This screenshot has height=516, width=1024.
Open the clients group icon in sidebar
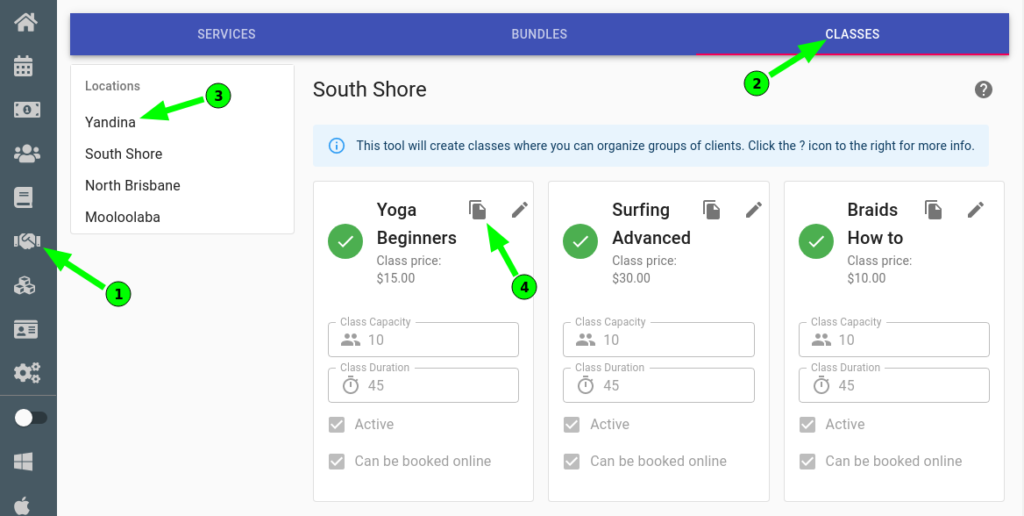[27, 153]
